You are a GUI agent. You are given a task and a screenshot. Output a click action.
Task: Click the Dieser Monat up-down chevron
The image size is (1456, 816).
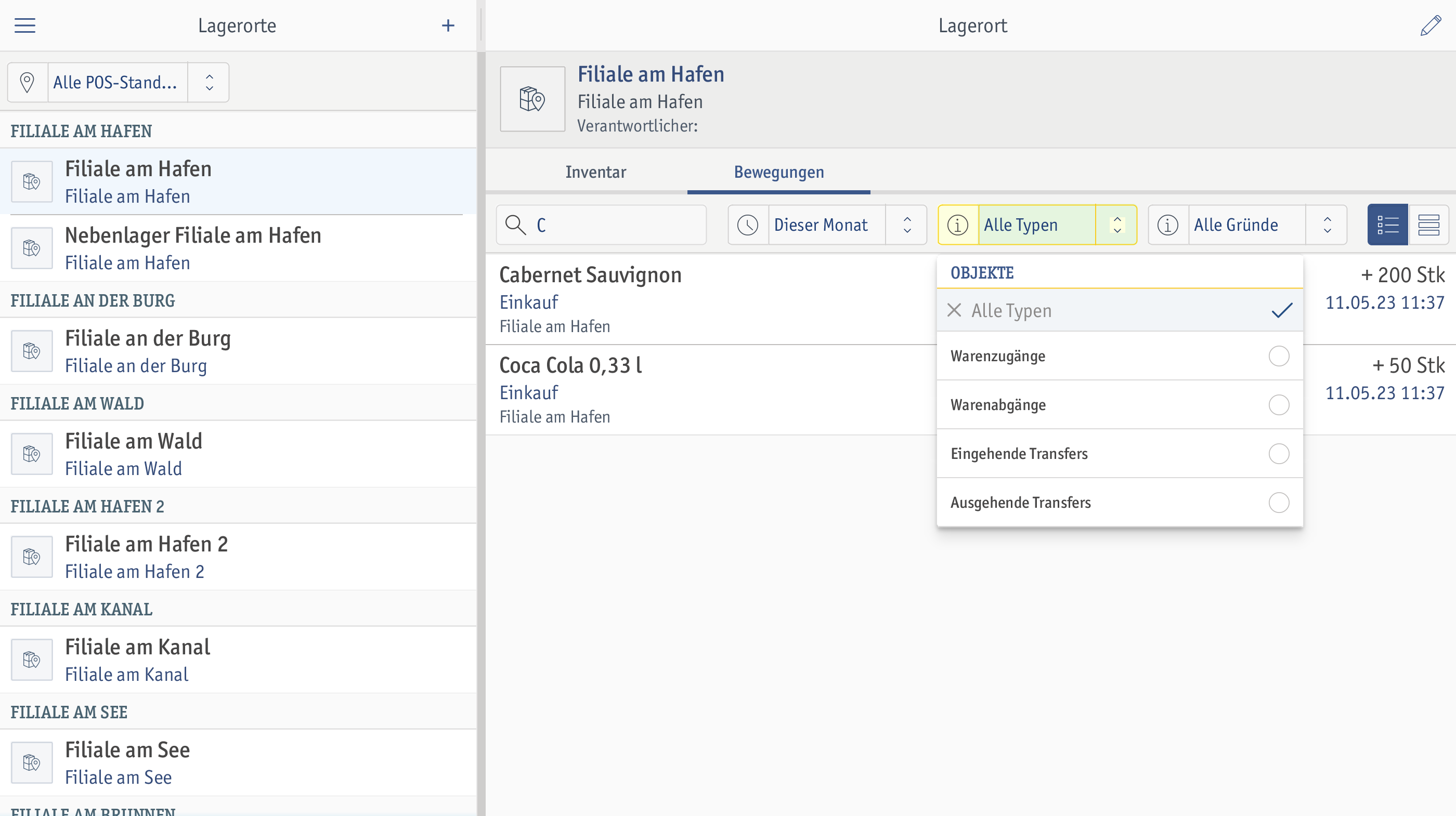[x=907, y=225]
